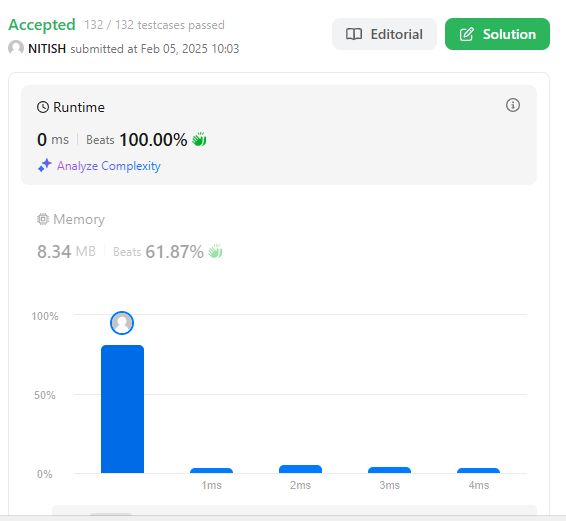Click the Analyze Complexity link
Screen dimensions: 566x521
tap(109, 166)
